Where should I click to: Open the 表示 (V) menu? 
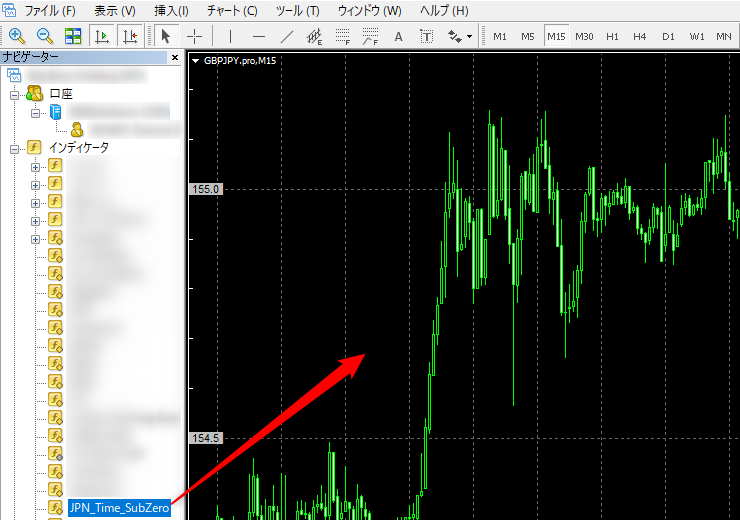click(x=115, y=10)
